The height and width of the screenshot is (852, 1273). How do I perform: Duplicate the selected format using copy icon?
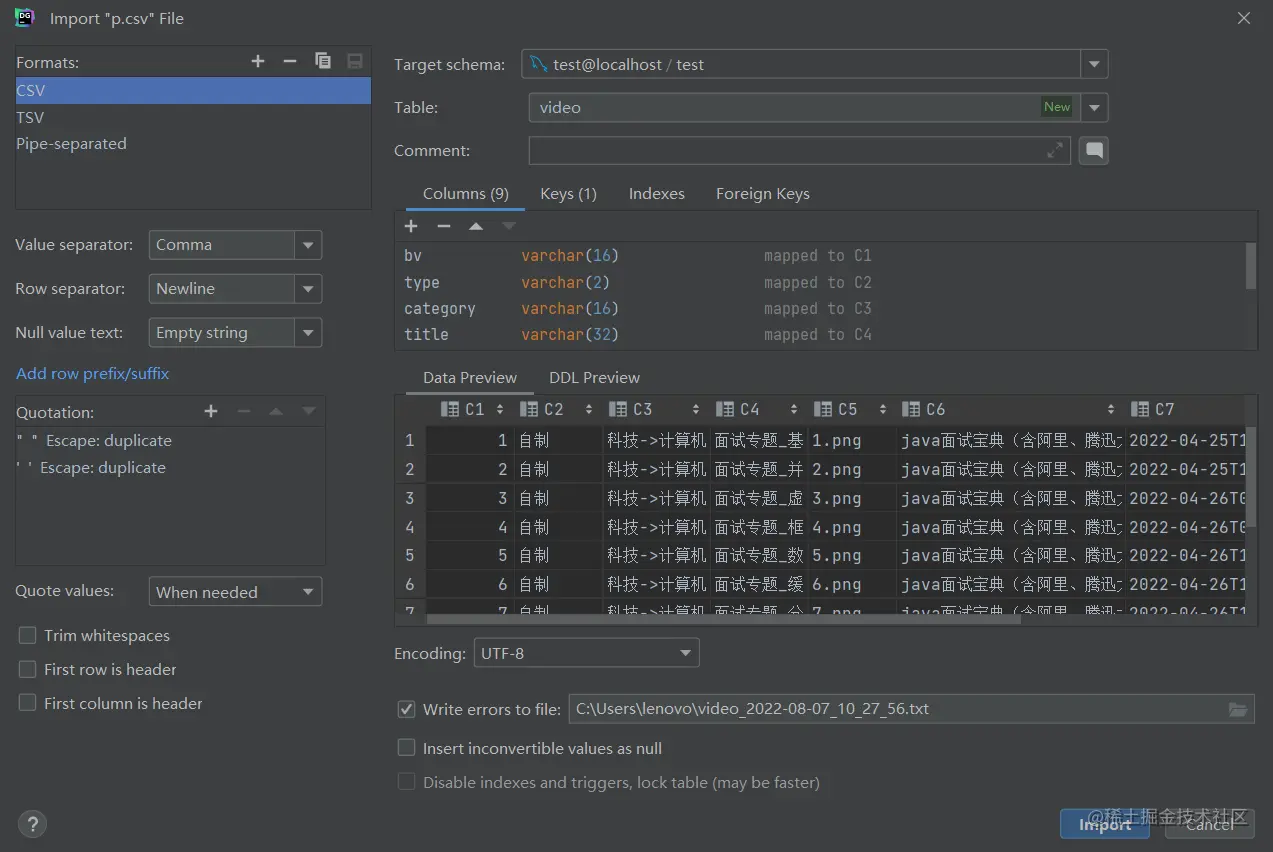point(323,61)
